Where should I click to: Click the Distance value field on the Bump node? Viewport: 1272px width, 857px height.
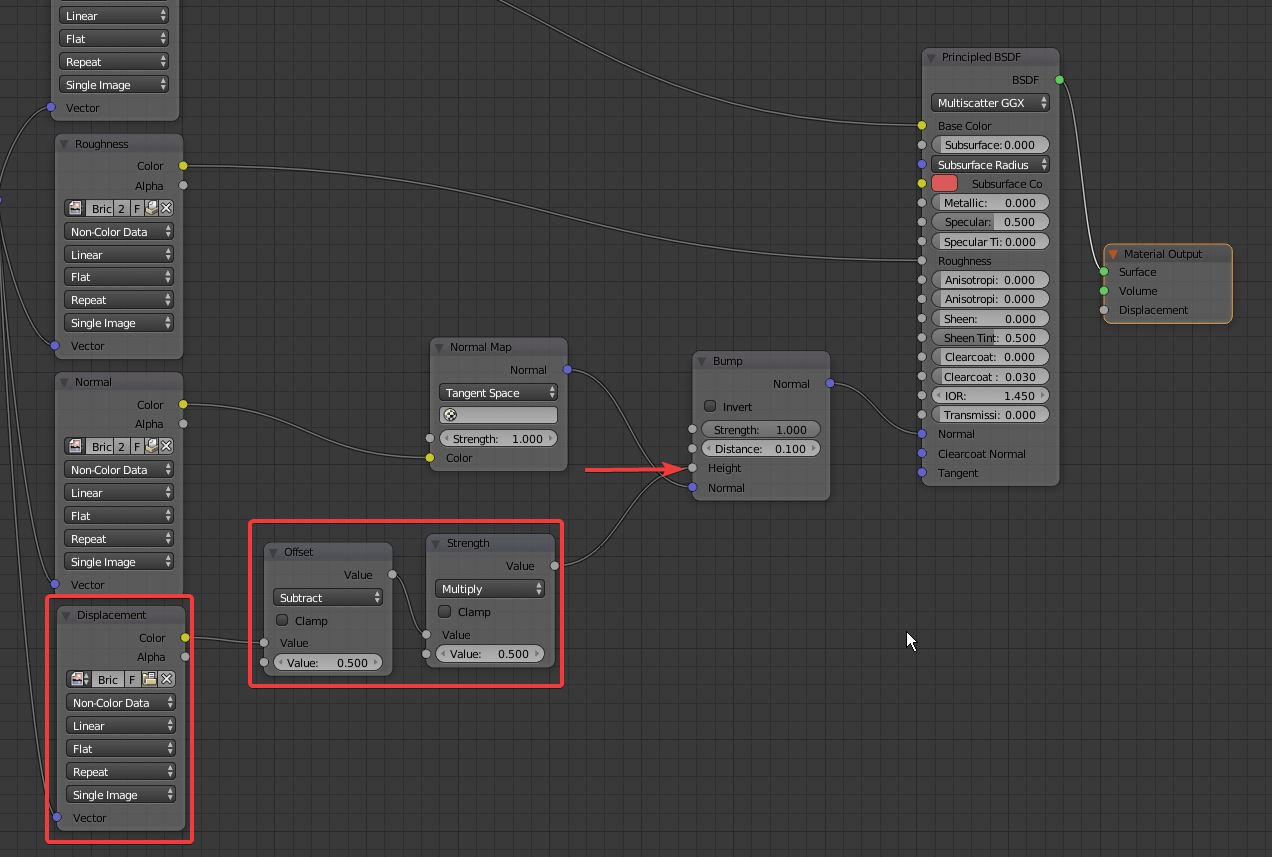coord(760,448)
